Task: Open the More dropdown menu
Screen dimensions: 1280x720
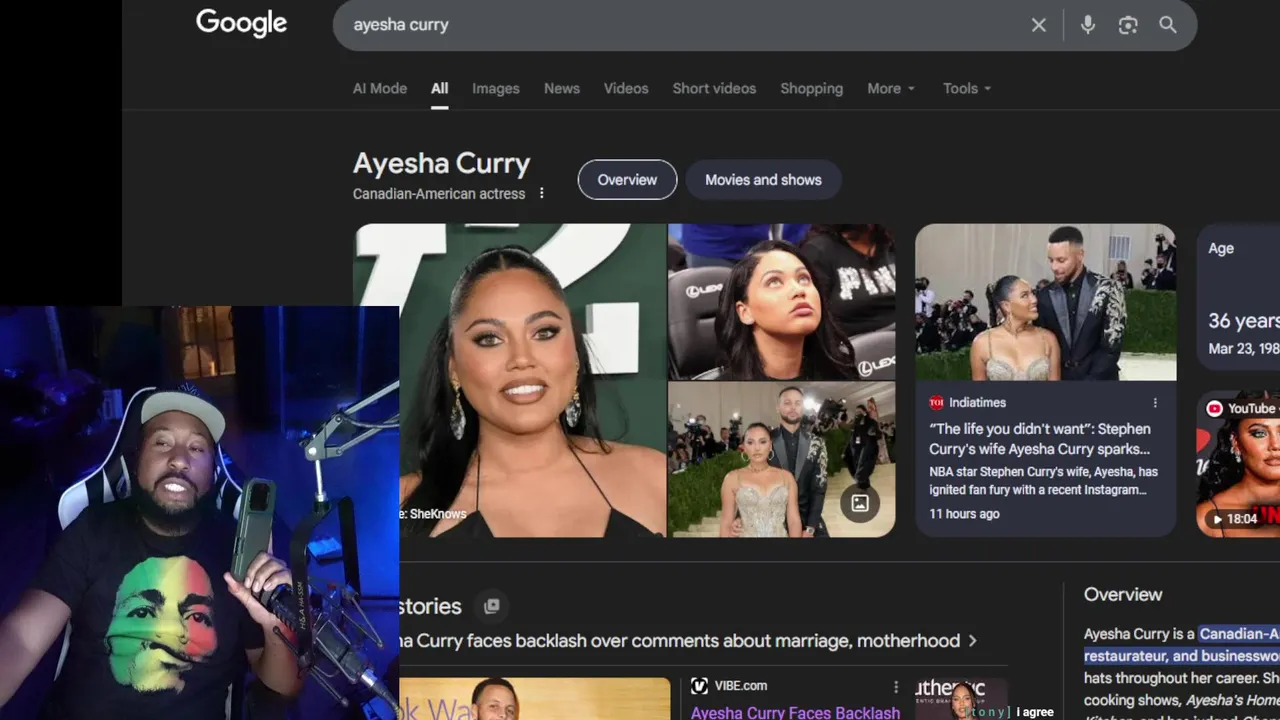Action: click(x=891, y=88)
